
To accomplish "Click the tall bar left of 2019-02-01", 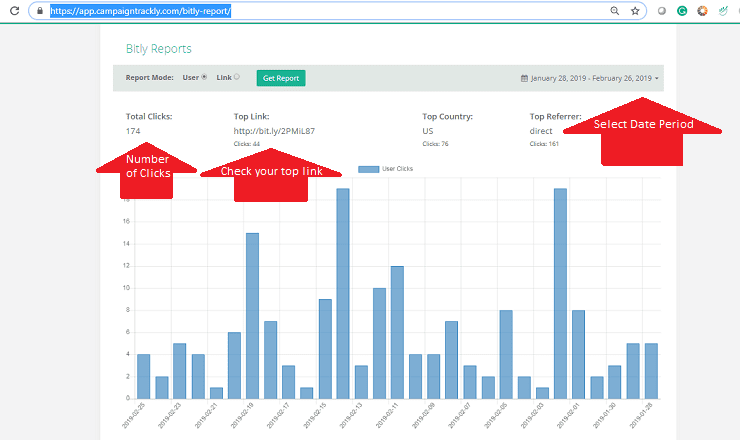I will (x=560, y=294).
